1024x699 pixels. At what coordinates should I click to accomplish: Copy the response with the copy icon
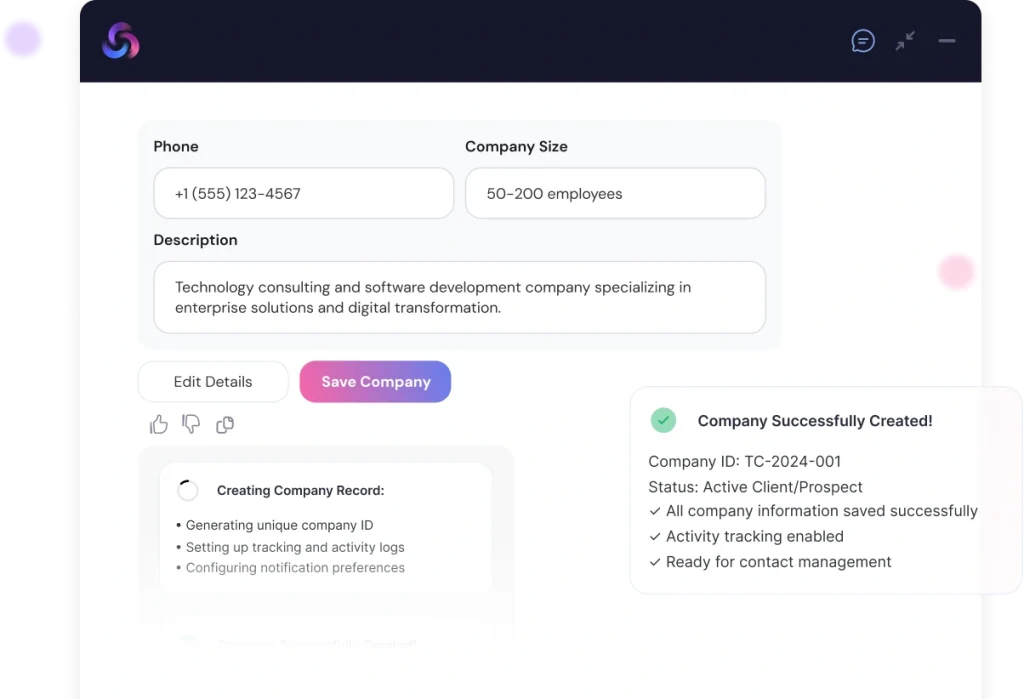225,425
